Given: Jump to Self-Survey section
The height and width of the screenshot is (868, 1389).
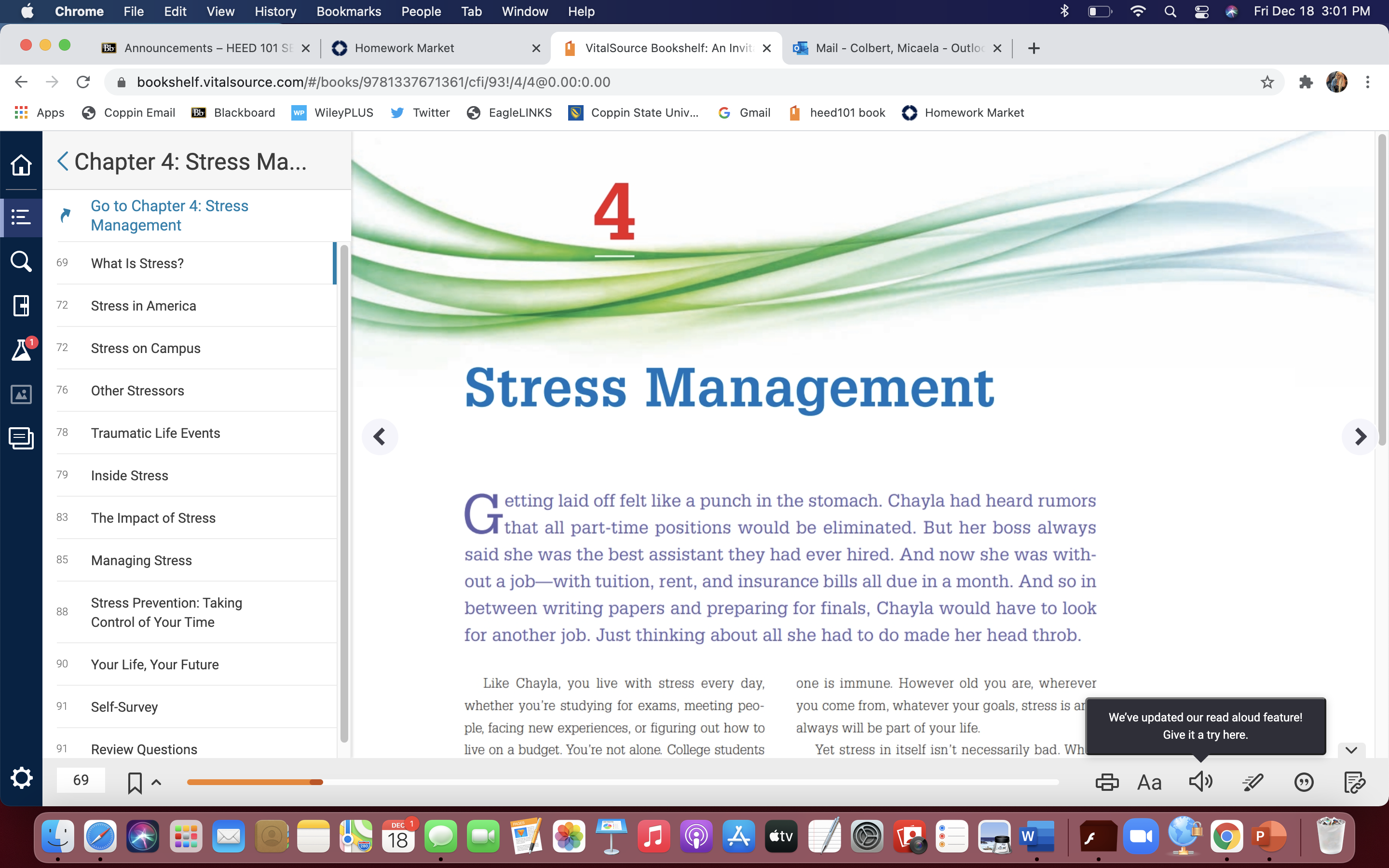Looking at the screenshot, I should tap(196, 707).
